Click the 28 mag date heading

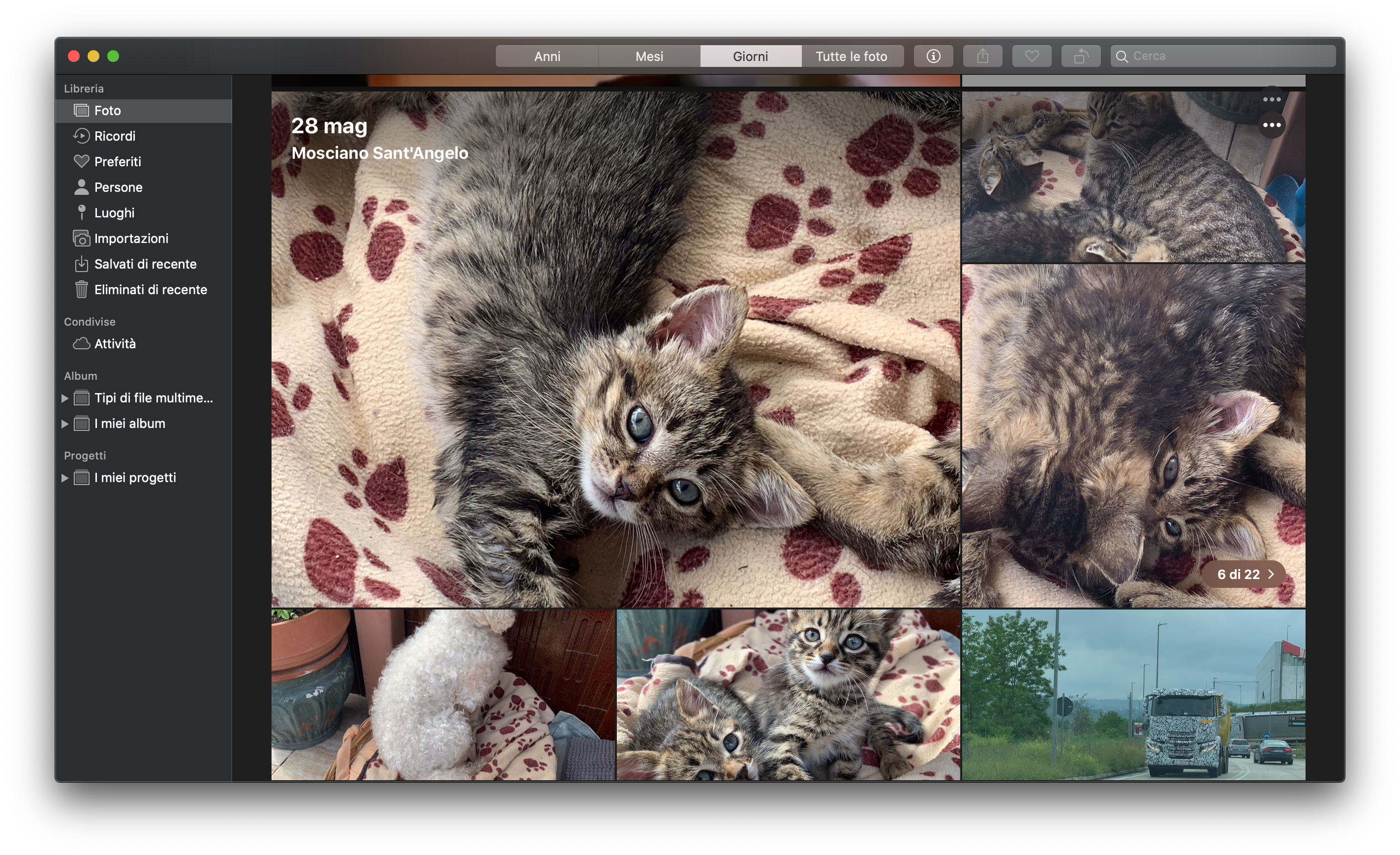[329, 126]
